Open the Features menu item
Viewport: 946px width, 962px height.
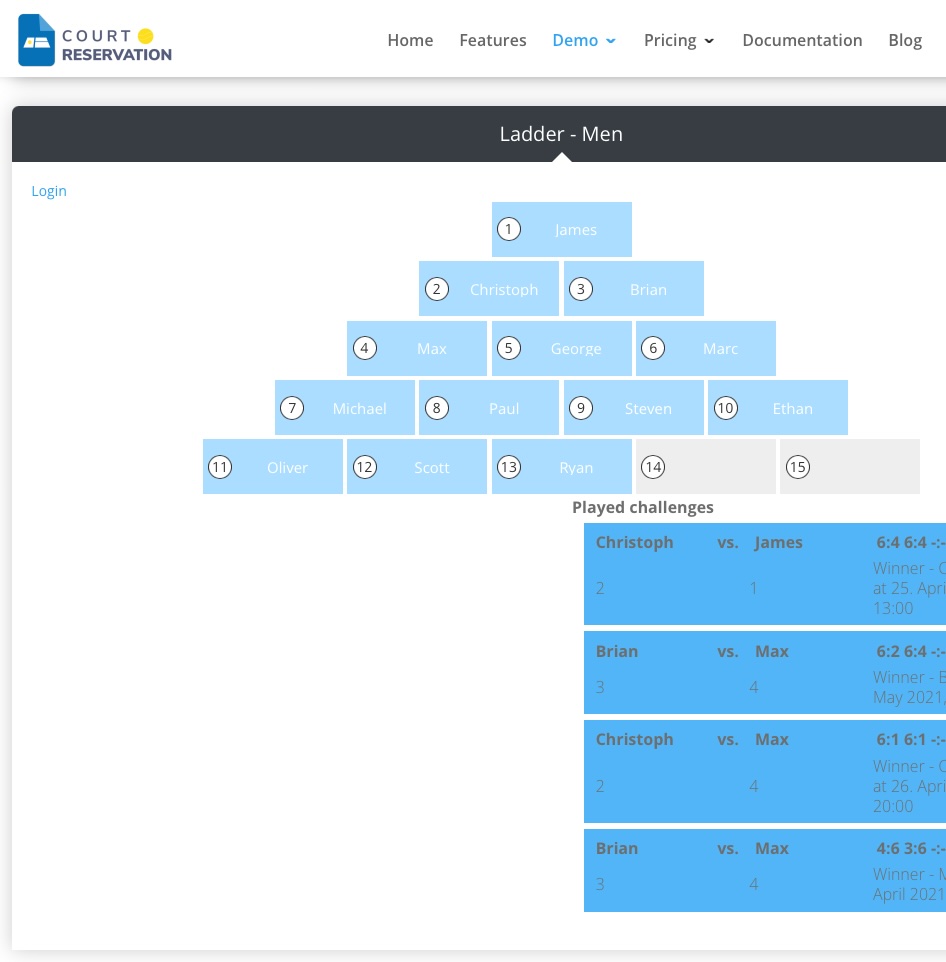coord(493,40)
